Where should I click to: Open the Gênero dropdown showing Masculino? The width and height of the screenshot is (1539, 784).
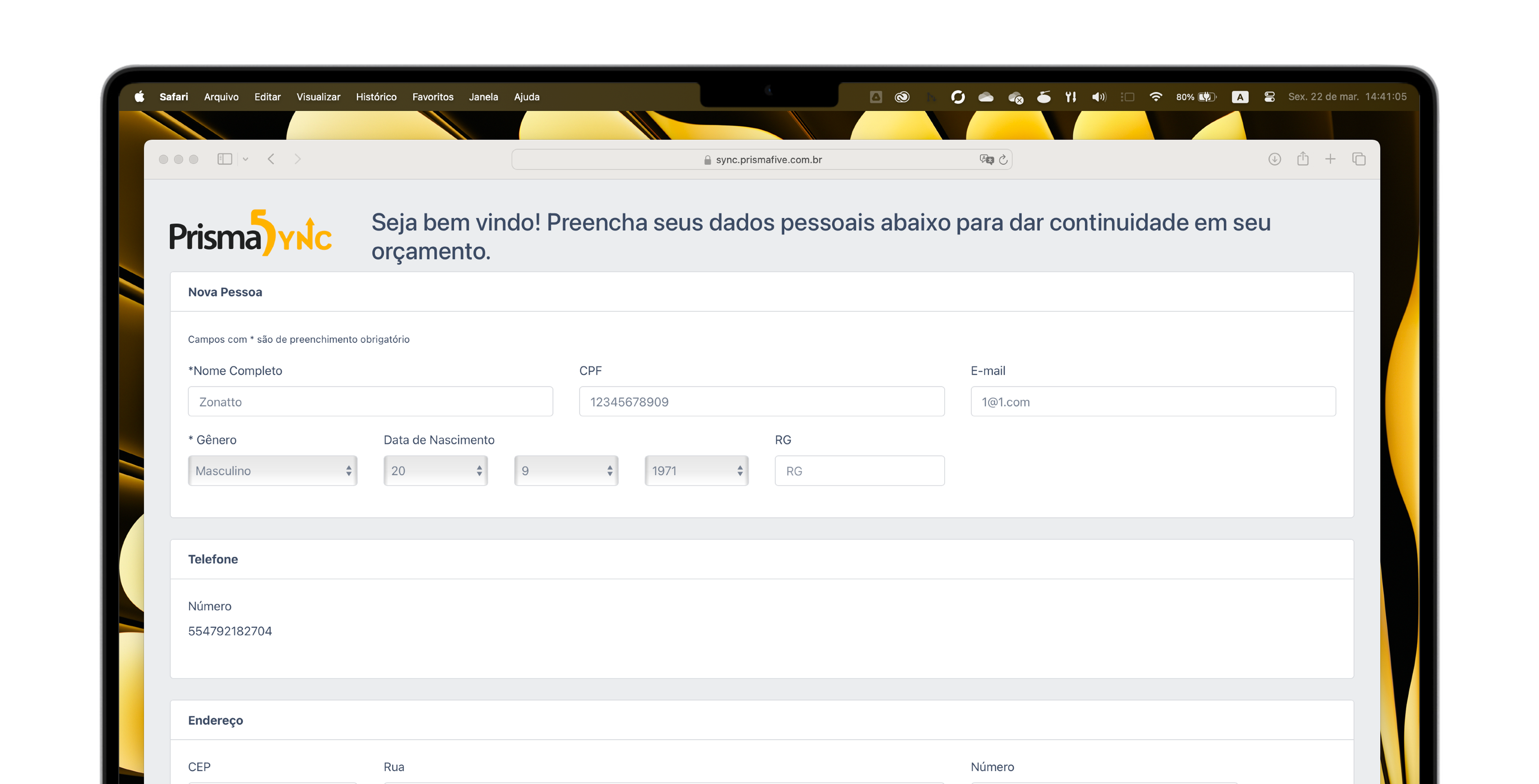272,471
